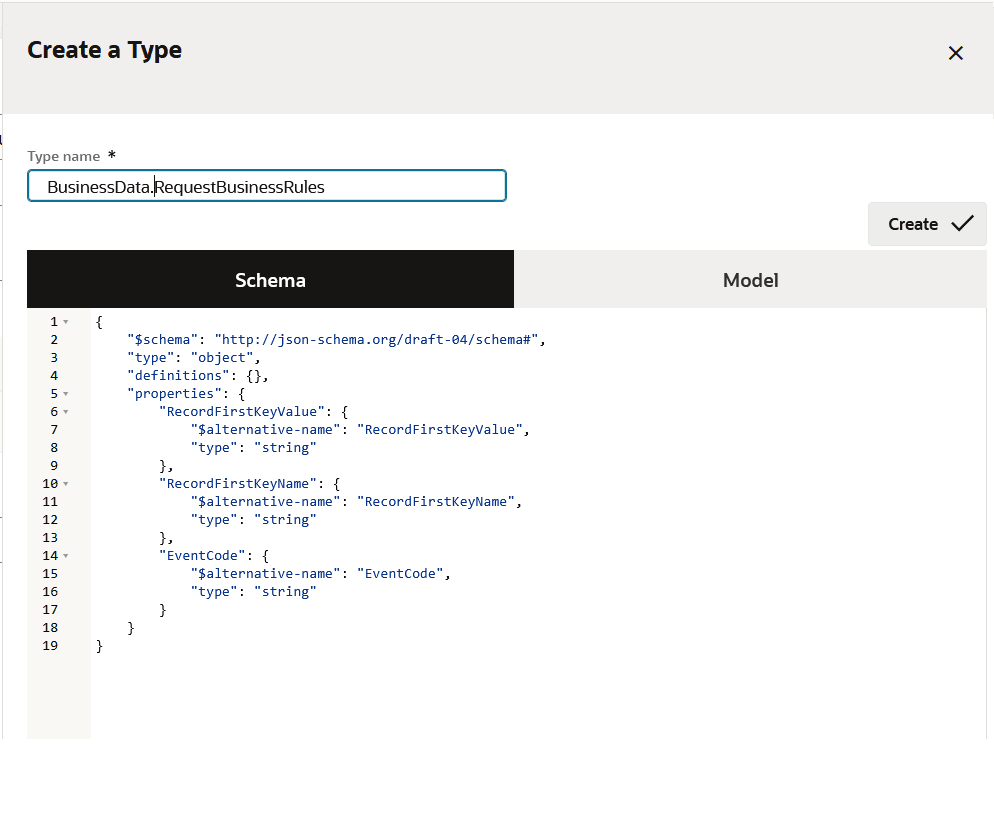994x835 pixels.
Task: Switch to the Schema tab
Action: click(x=270, y=280)
